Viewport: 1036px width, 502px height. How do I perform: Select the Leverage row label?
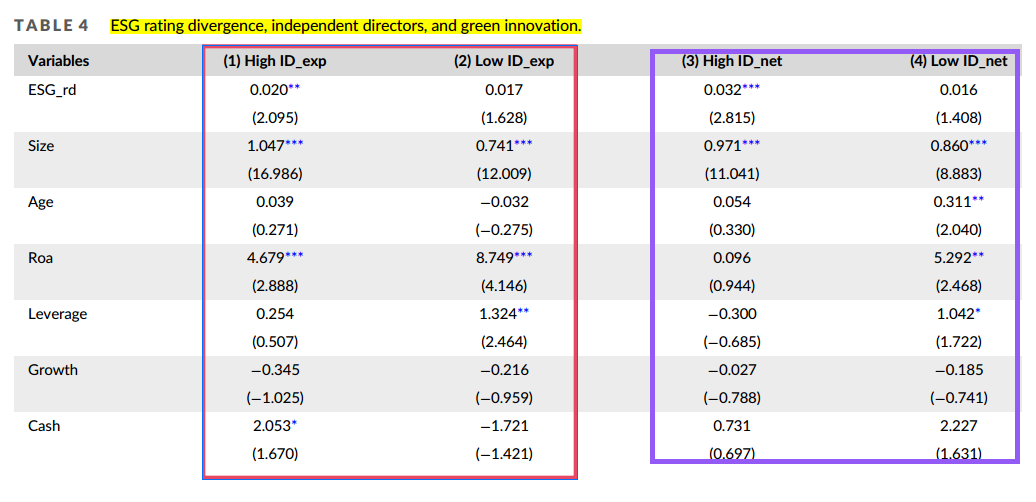coord(57,314)
